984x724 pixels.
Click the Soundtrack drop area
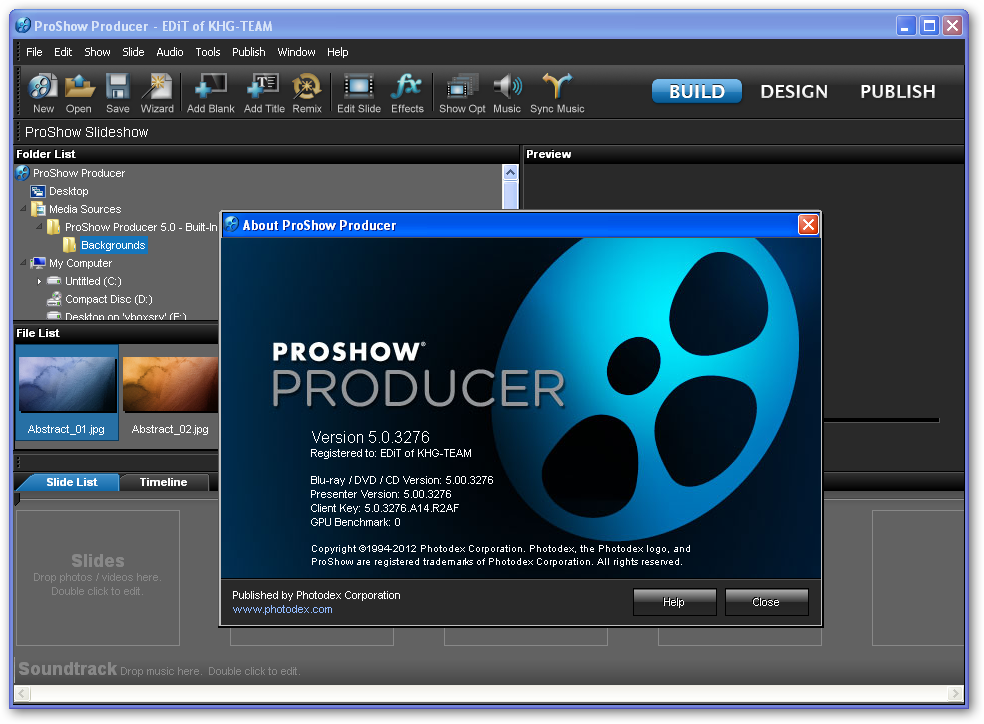point(488,669)
